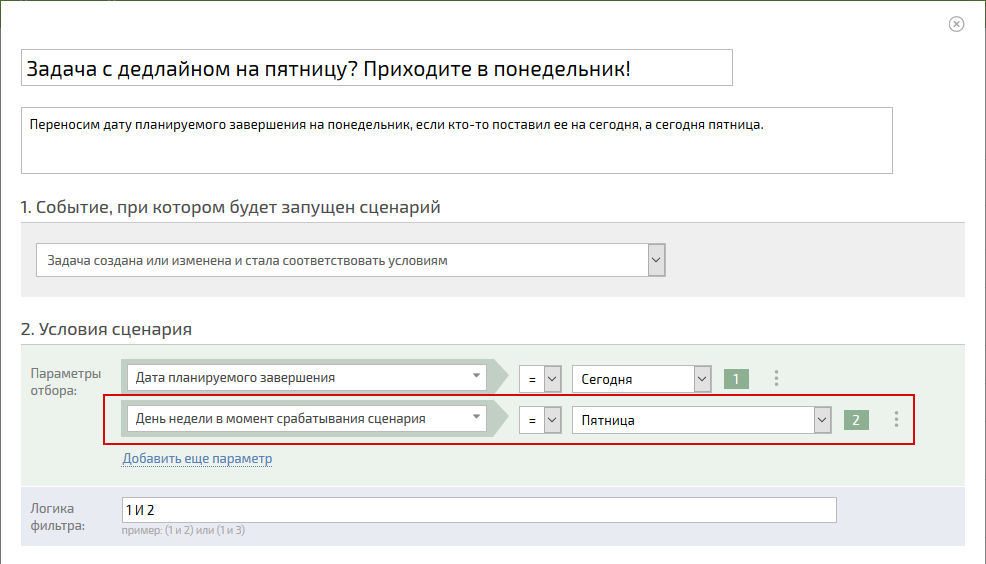Open the 'Сегодня' value dropdown
This screenshot has height=564, width=986.
click(x=641, y=379)
